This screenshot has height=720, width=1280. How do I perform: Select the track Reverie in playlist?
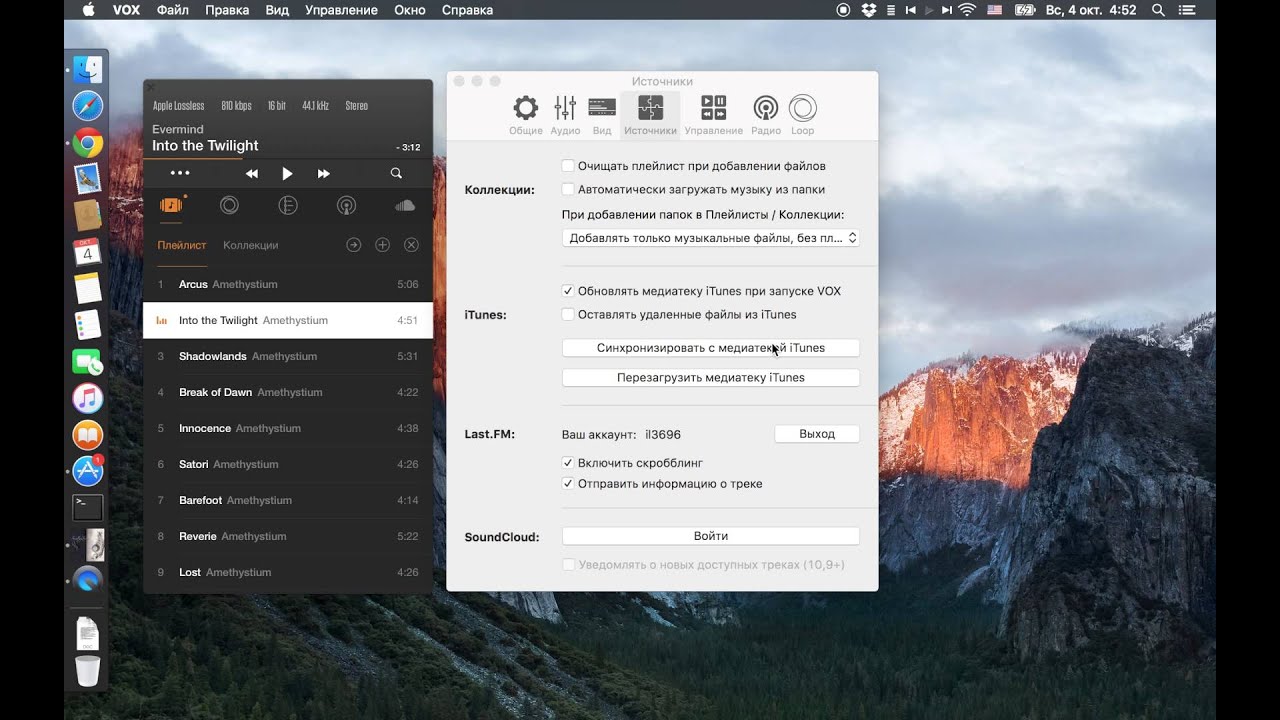288,536
